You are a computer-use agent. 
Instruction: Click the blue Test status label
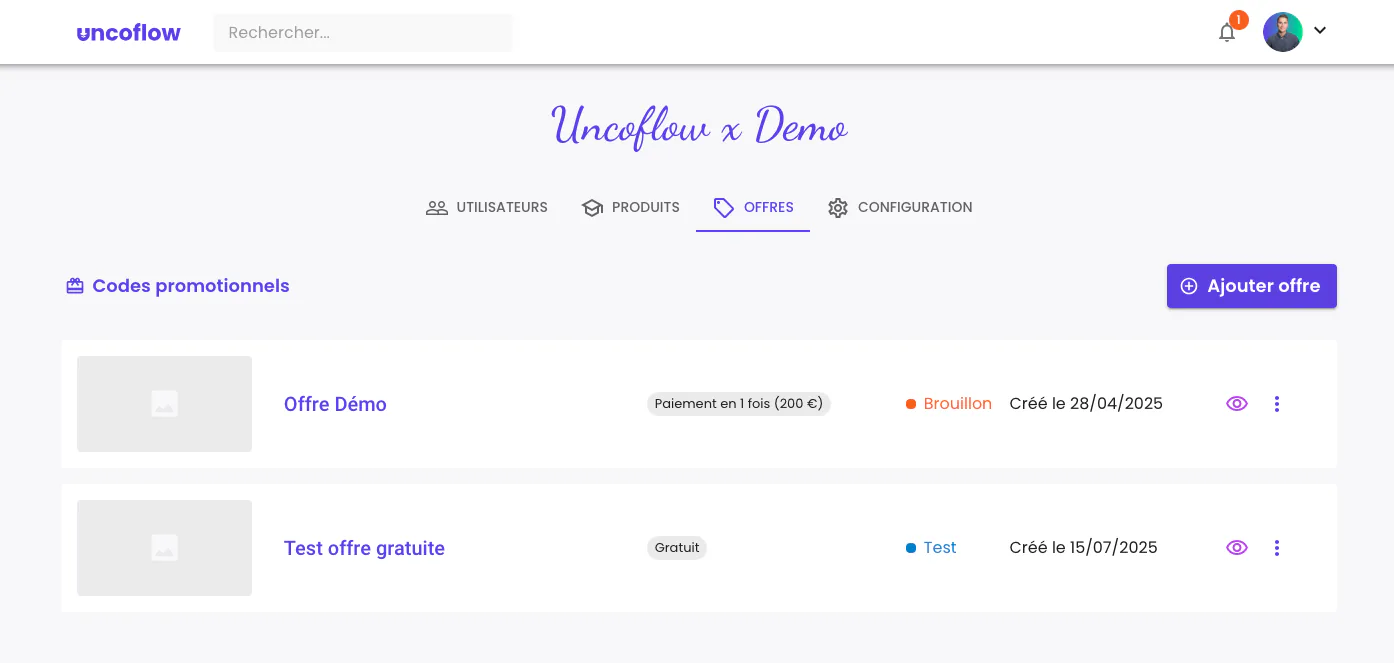pos(931,548)
